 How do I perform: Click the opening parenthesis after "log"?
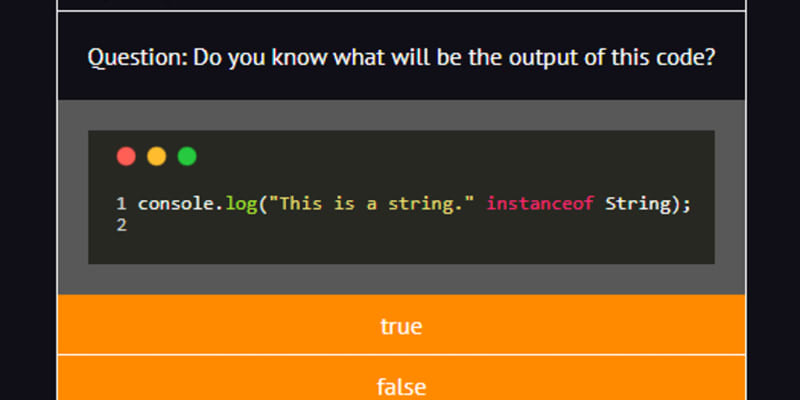(258, 204)
